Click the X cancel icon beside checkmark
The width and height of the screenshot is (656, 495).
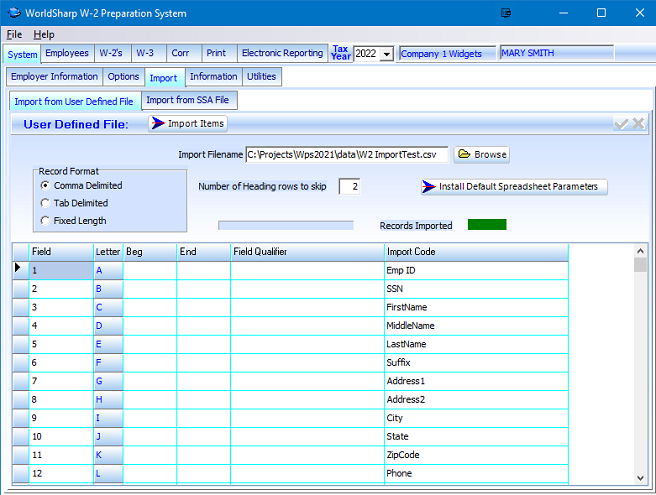click(638, 123)
